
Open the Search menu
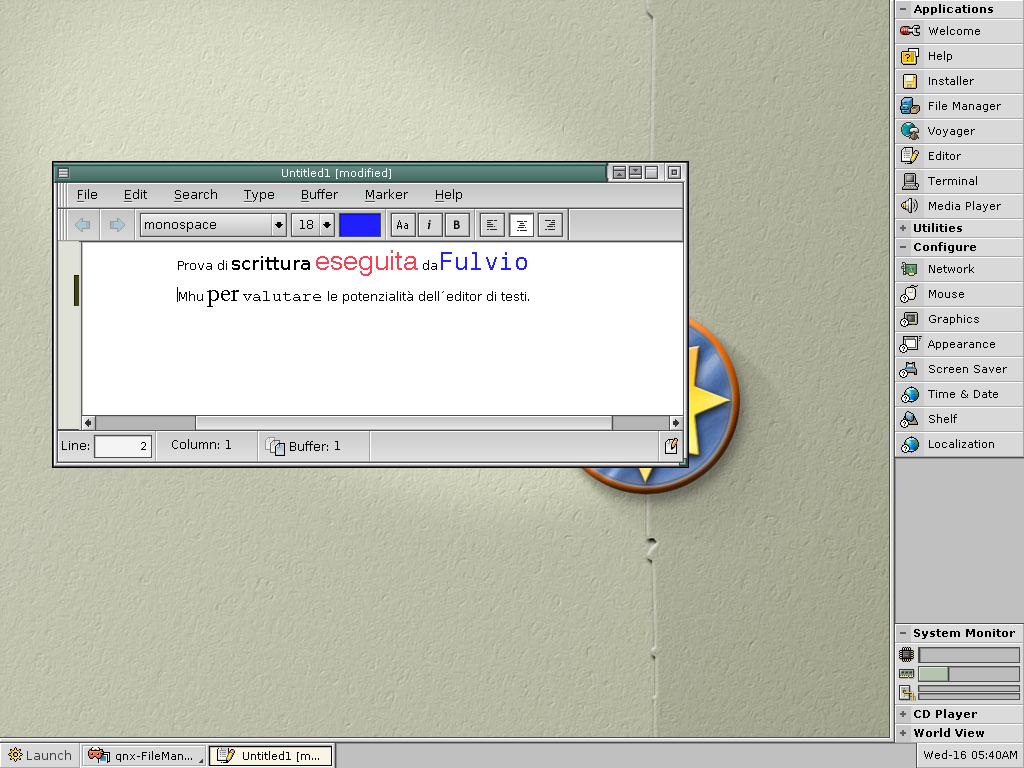tap(195, 195)
